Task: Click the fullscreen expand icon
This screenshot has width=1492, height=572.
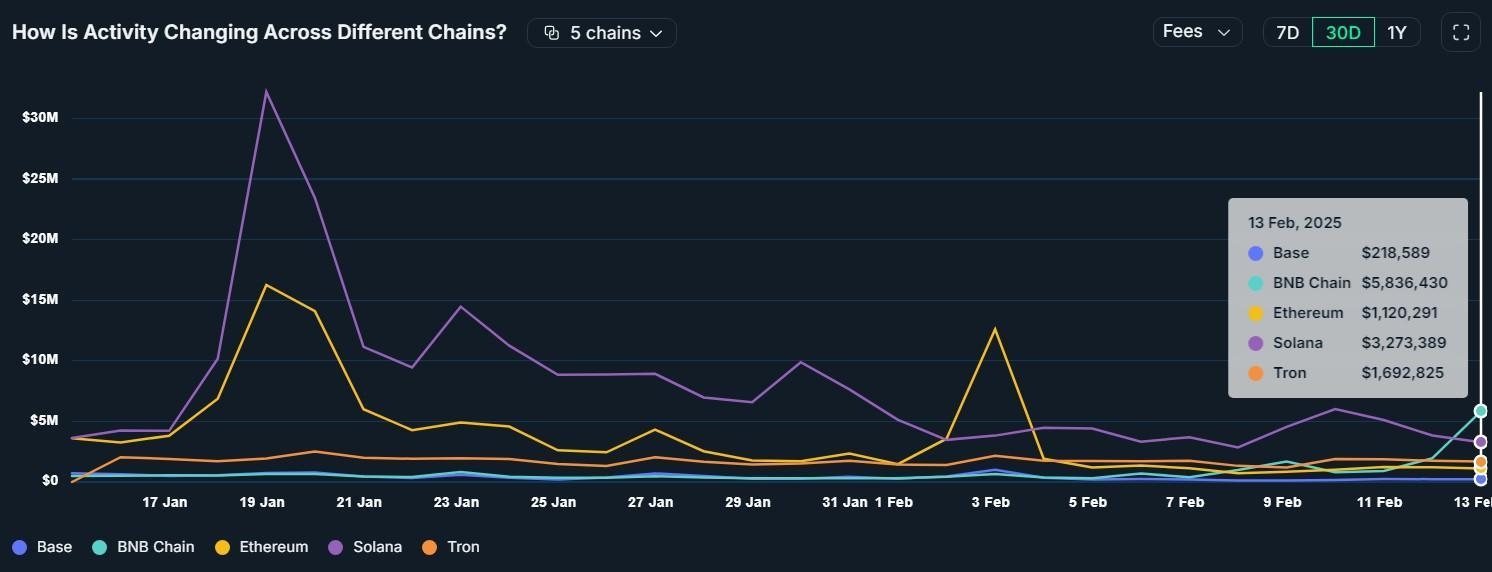Action: pyautogui.click(x=1460, y=32)
